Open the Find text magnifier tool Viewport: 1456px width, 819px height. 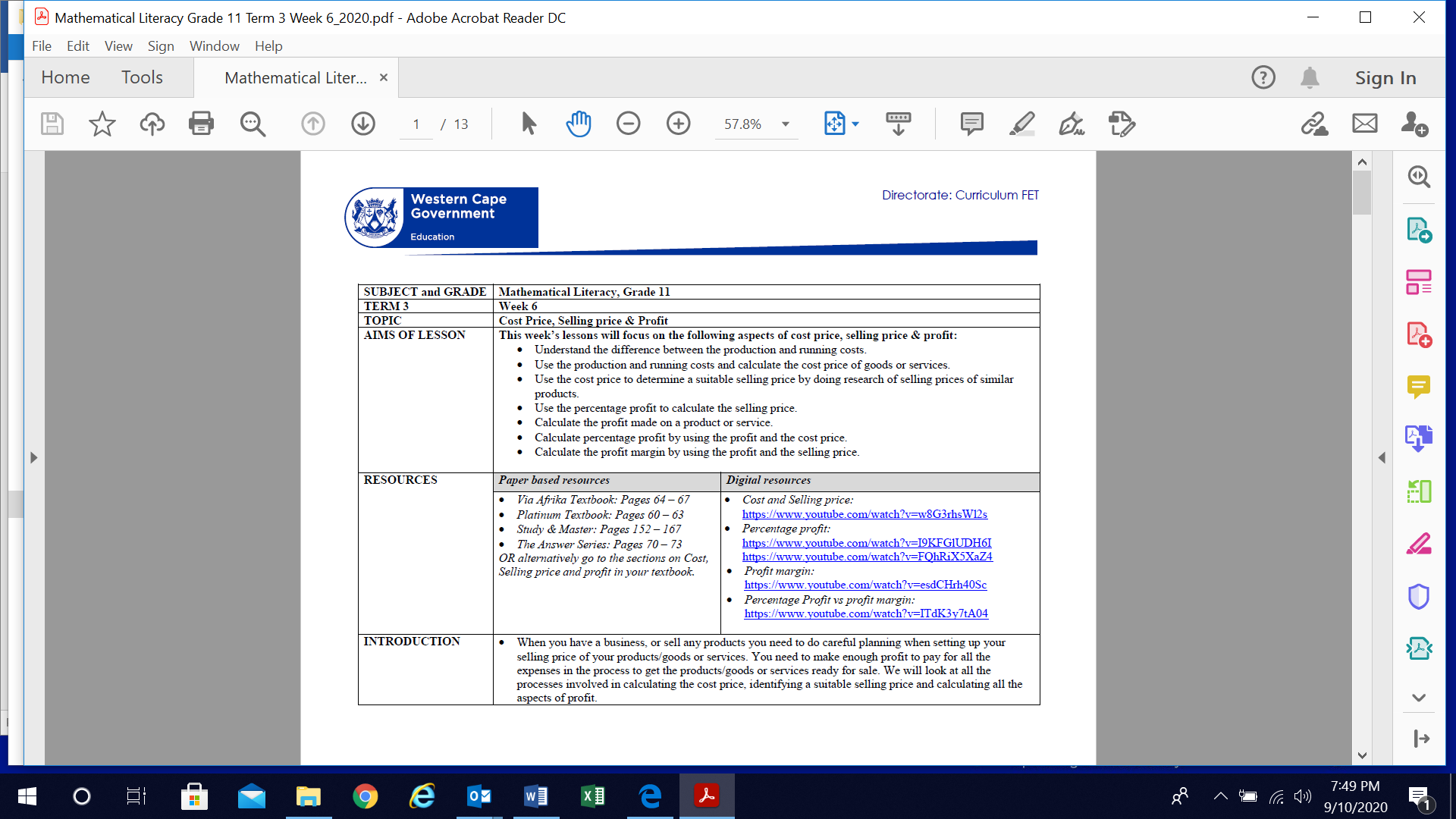(x=253, y=124)
